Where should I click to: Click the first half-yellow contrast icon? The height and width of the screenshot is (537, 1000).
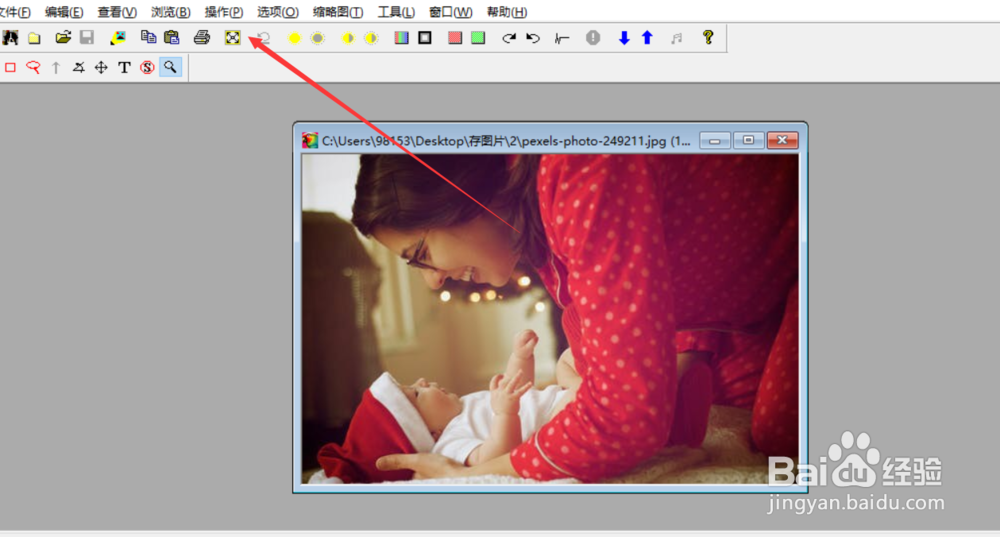(x=348, y=38)
